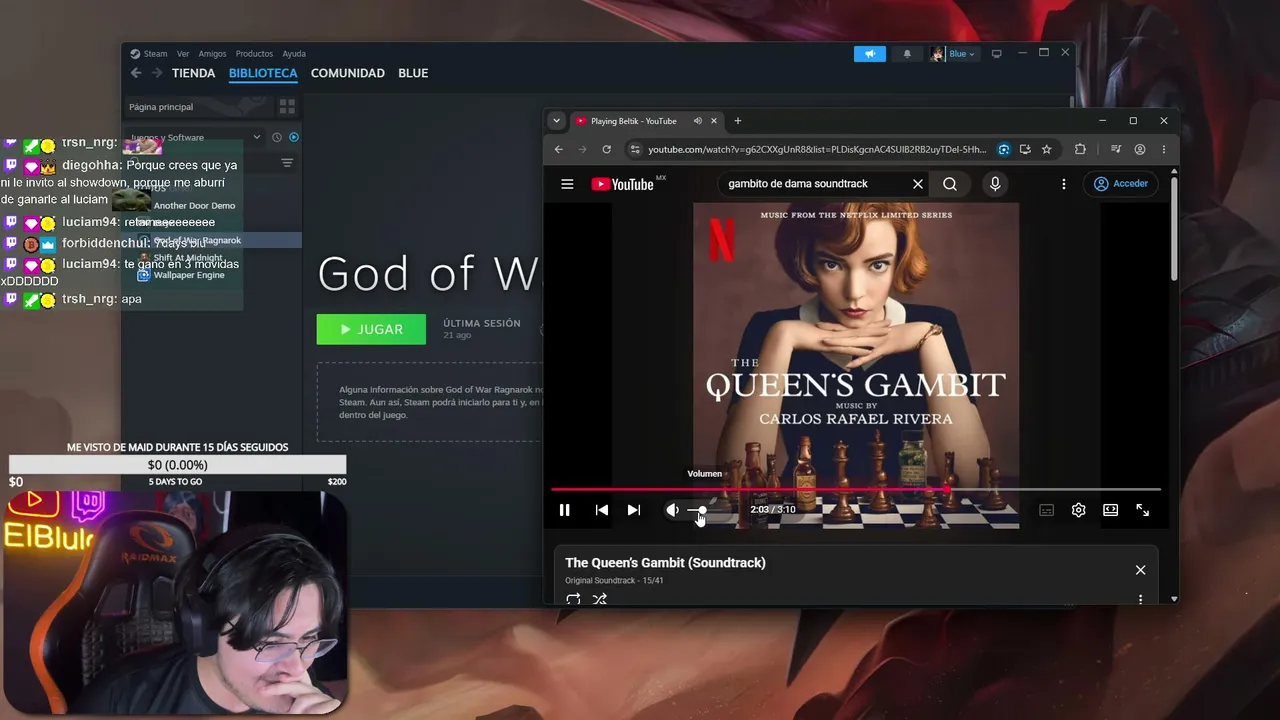Skip to previous track in YouTube player
1280x720 pixels.
pos(602,510)
